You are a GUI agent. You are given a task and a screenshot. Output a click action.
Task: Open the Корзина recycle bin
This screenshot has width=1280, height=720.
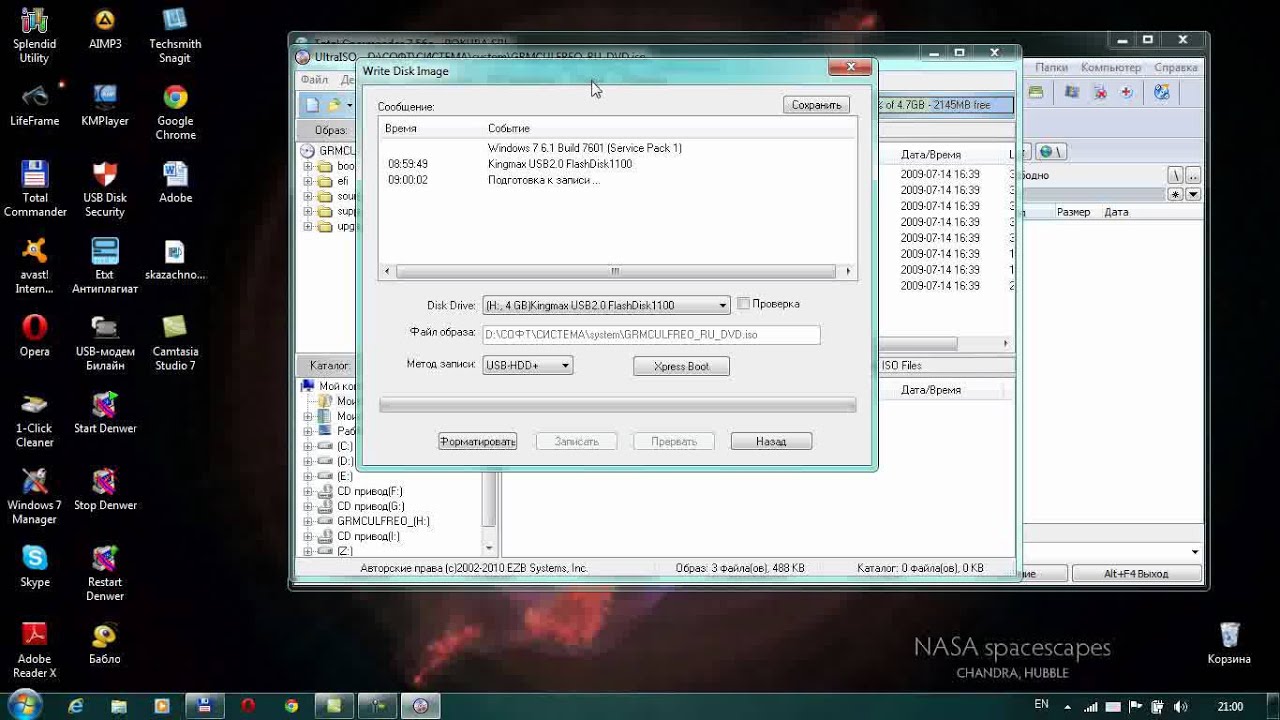point(1229,644)
